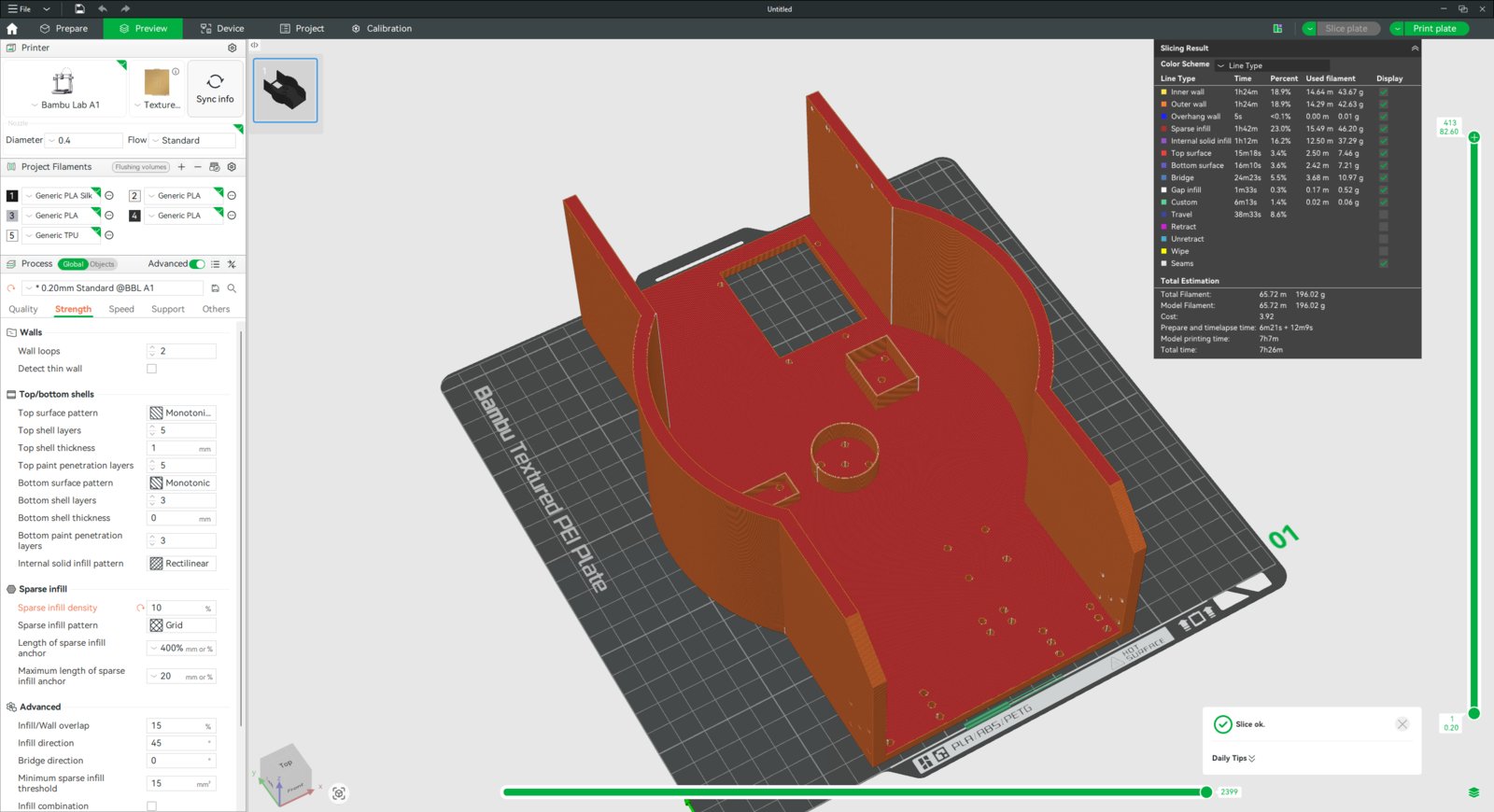Screen dimensions: 1494x812
Task: Show Travel line display
Action: (1383, 215)
